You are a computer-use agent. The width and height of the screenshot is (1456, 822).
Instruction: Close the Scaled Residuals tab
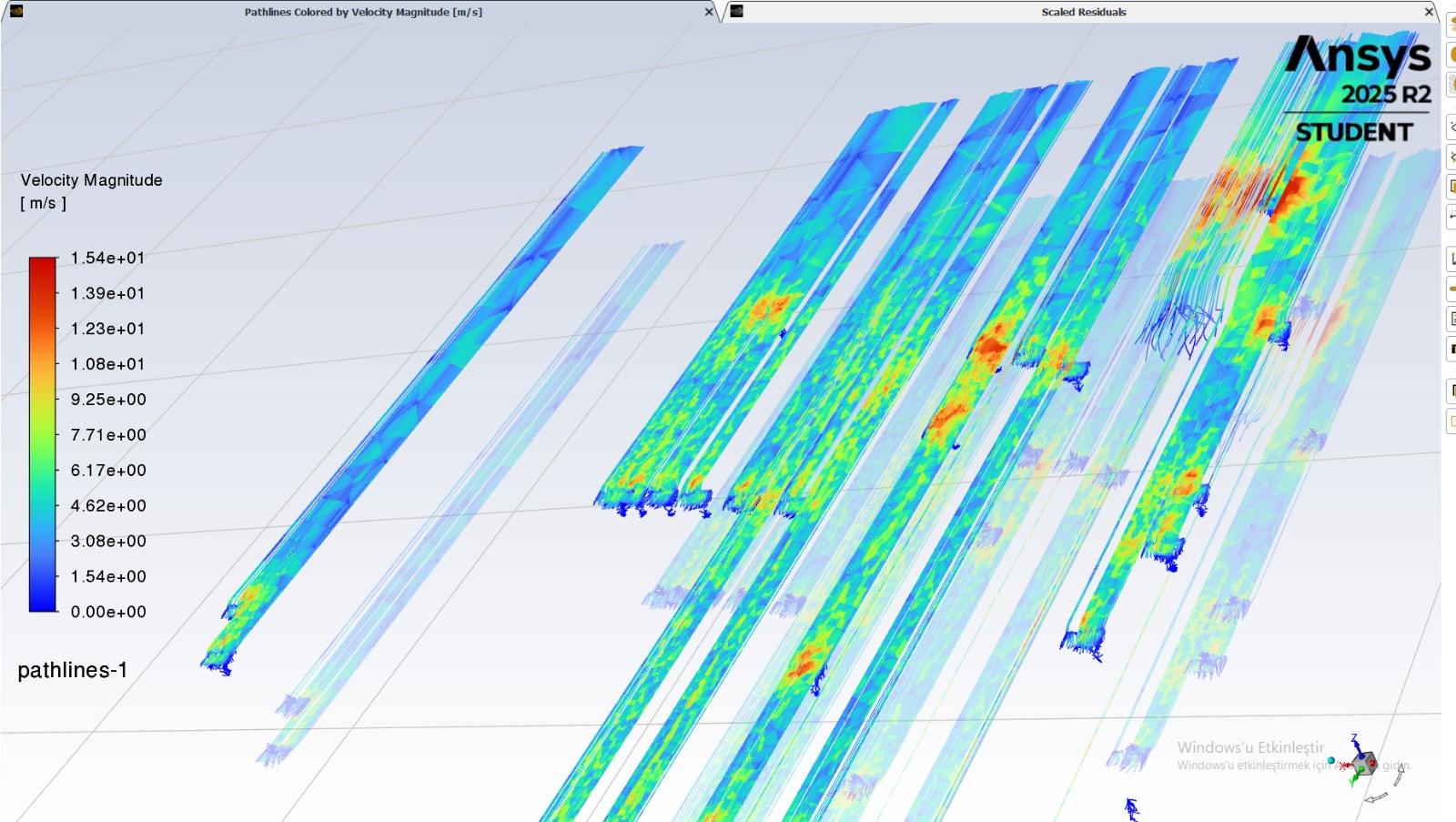[1429, 12]
